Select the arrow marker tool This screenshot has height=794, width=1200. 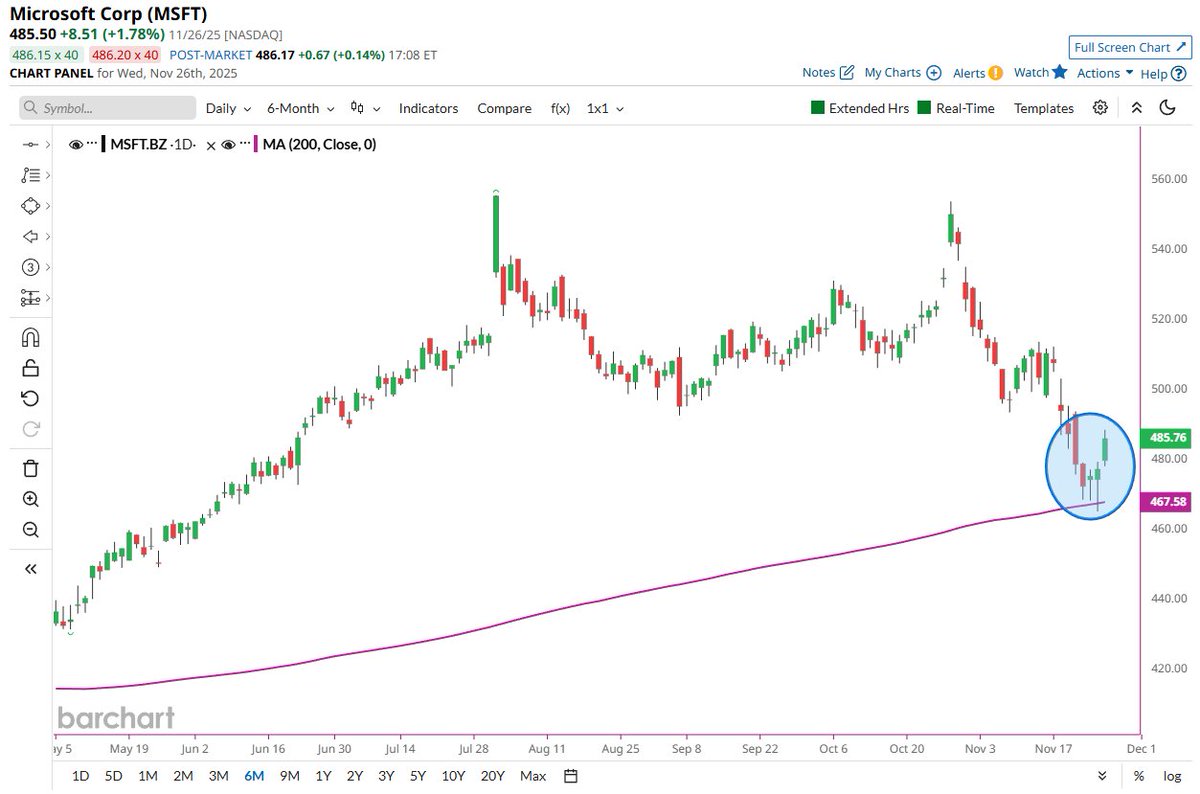click(x=30, y=237)
